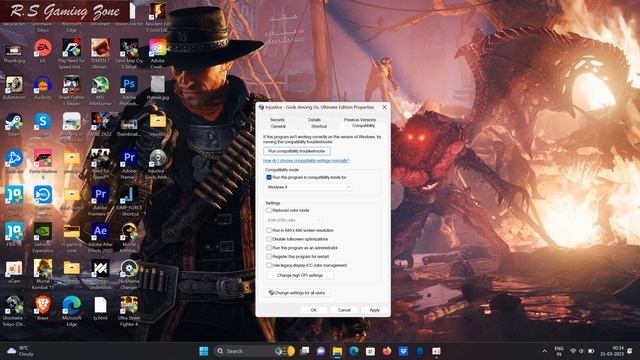Cancel the Properties dialog
The height and width of the screenshot is (360, 640).
344,310
